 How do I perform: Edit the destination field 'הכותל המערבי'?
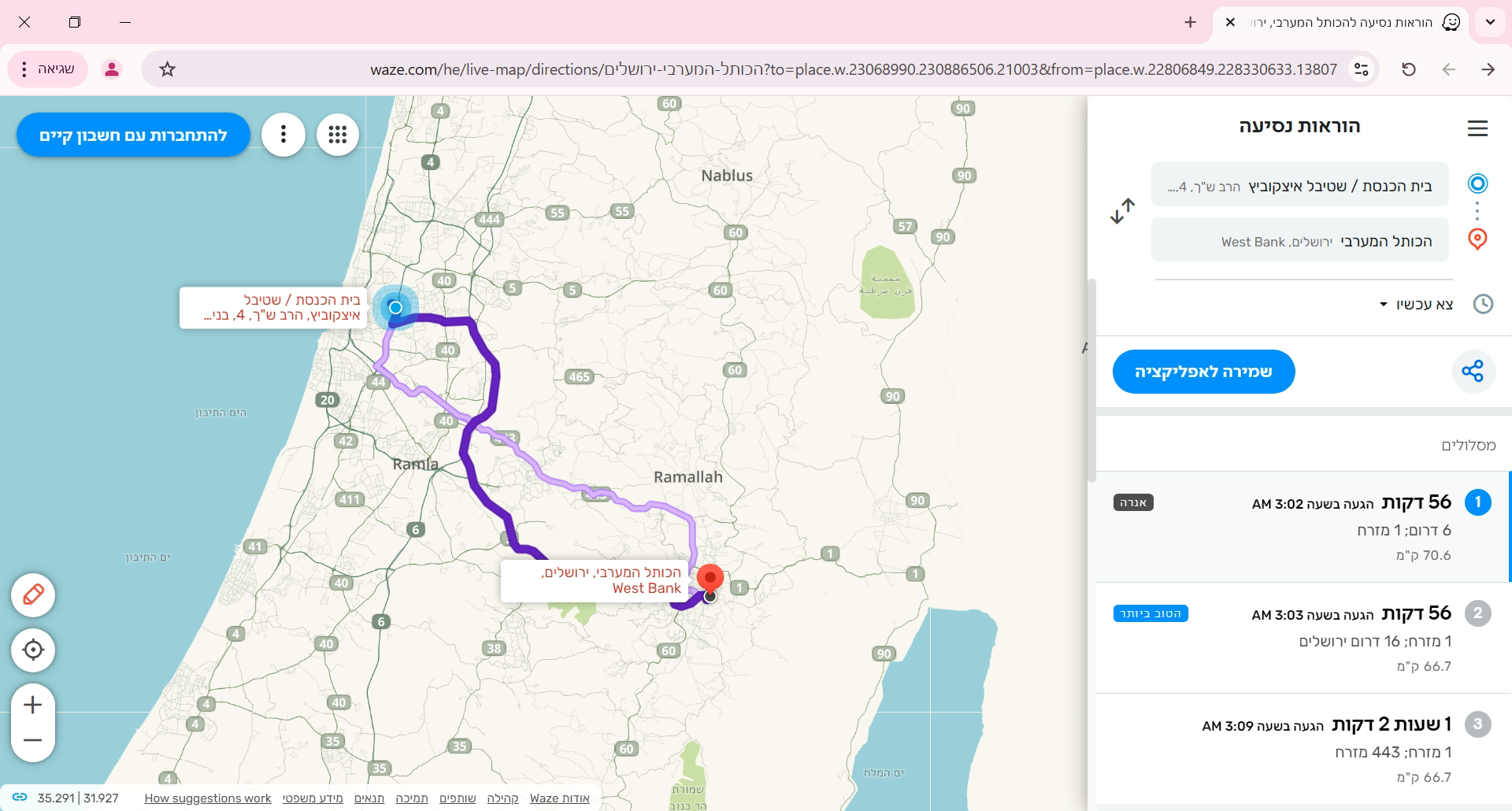[x=1299, y=240]
